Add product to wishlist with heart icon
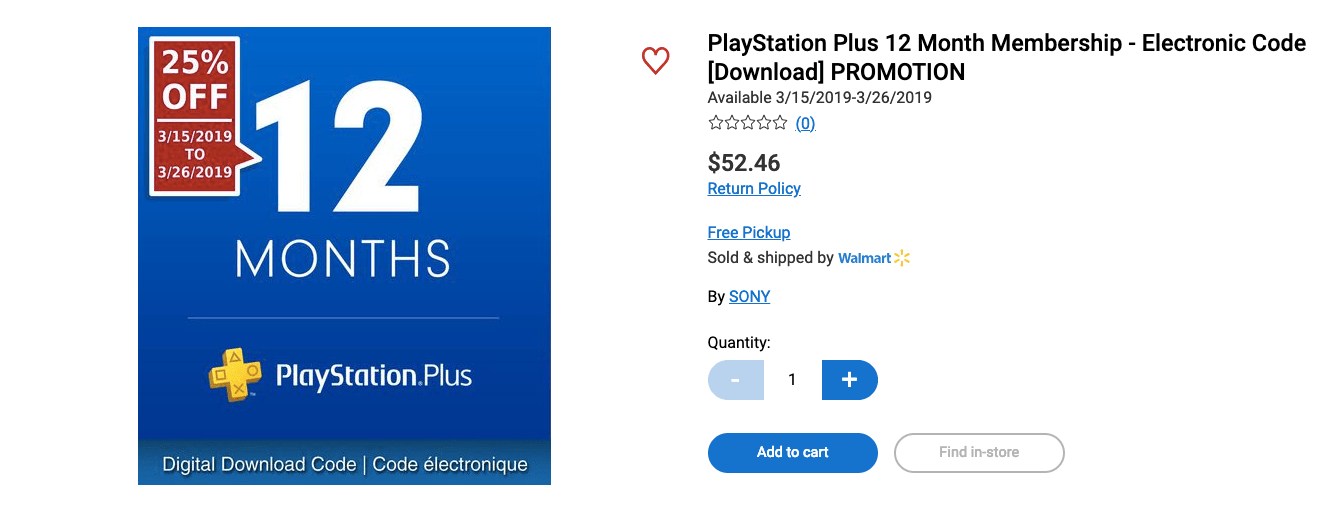 (x=655, y=61)
